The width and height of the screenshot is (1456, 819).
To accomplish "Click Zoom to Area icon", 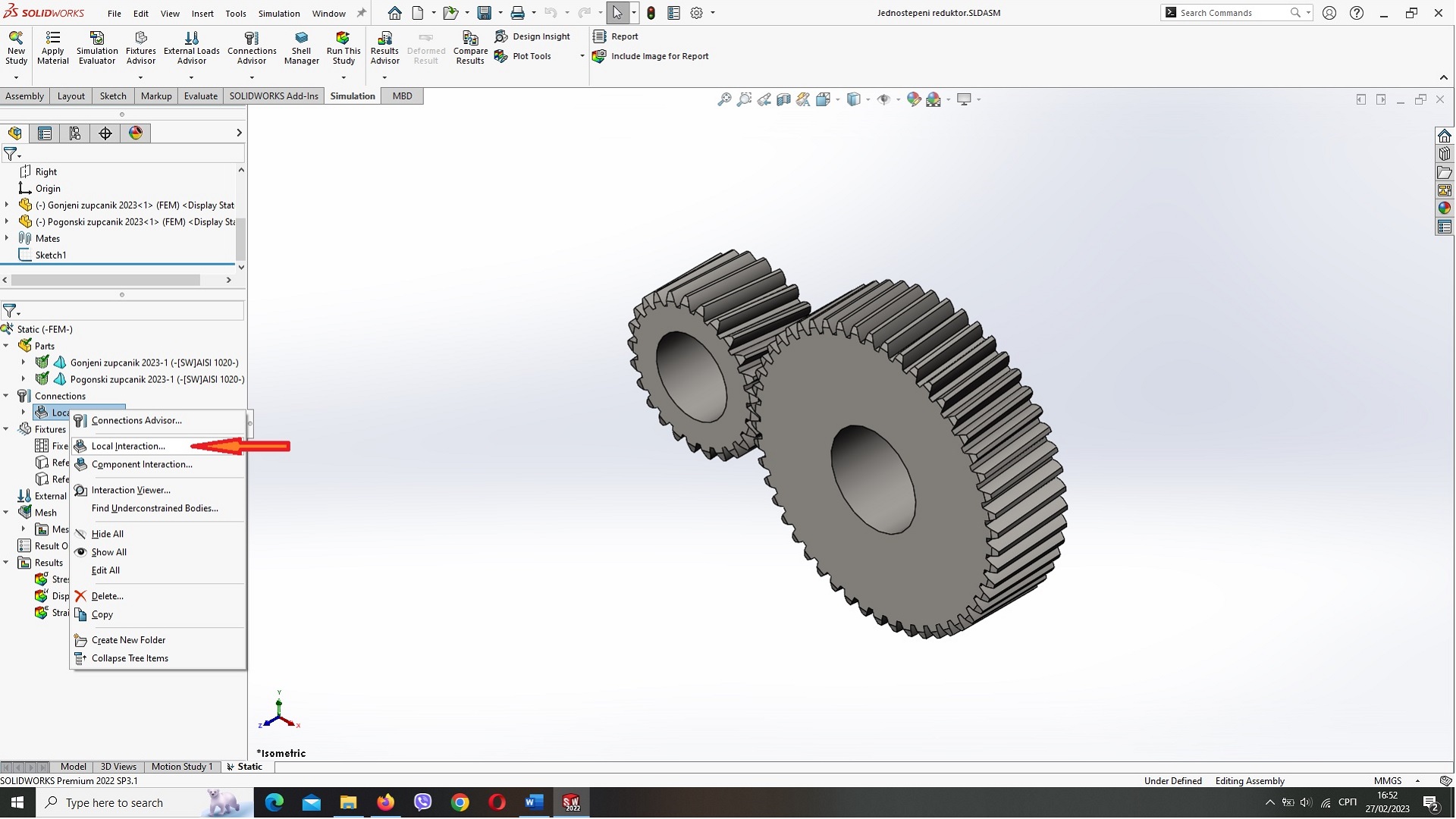I will pyautogui.click(x=744, y=99).
